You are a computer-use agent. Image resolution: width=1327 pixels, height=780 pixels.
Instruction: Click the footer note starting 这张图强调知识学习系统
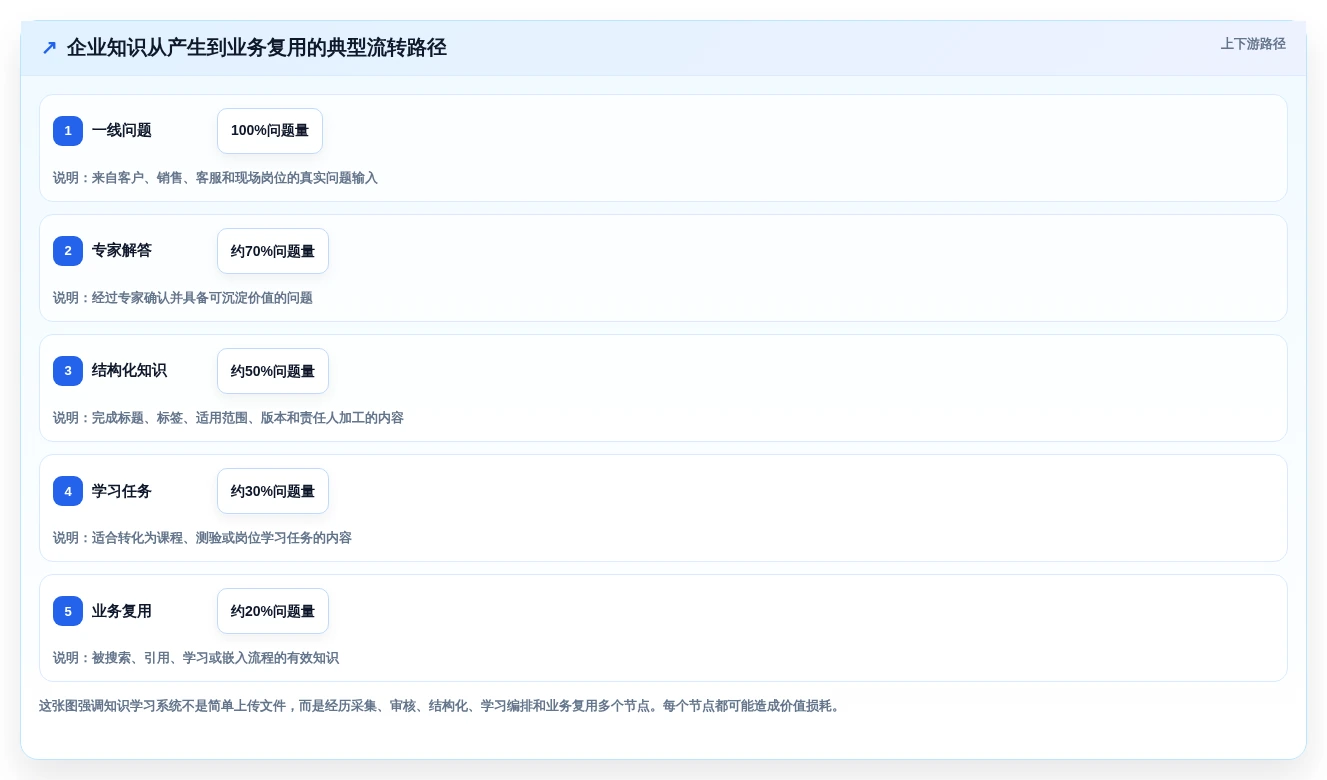(442, 706)
